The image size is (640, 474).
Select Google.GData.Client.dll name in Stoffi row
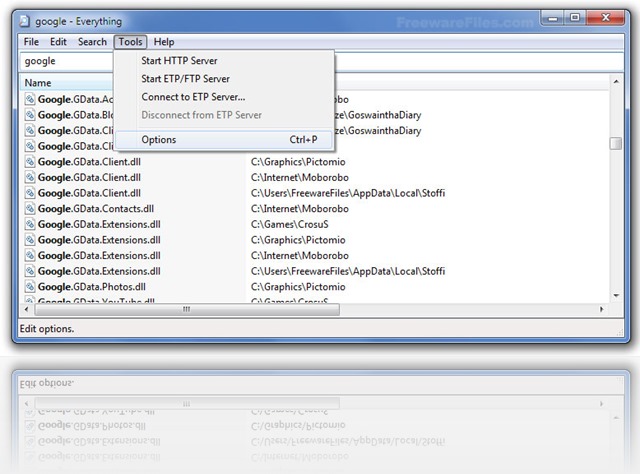tap(89, 193)
